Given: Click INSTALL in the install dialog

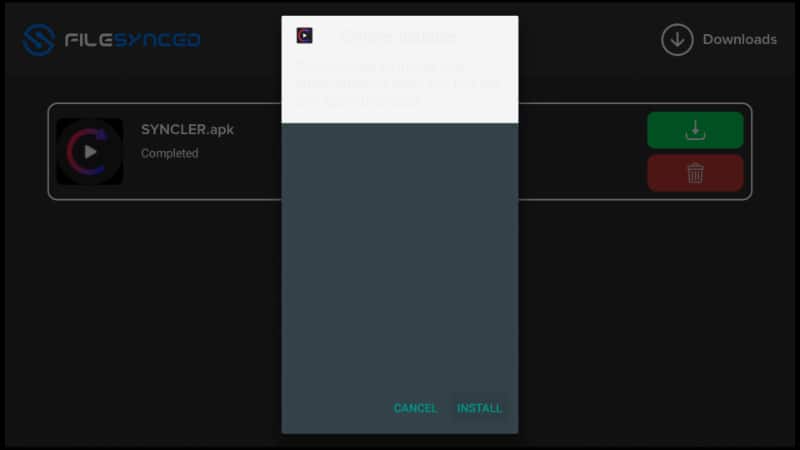Looking at the screenshot, I should (x=479, y=408).
